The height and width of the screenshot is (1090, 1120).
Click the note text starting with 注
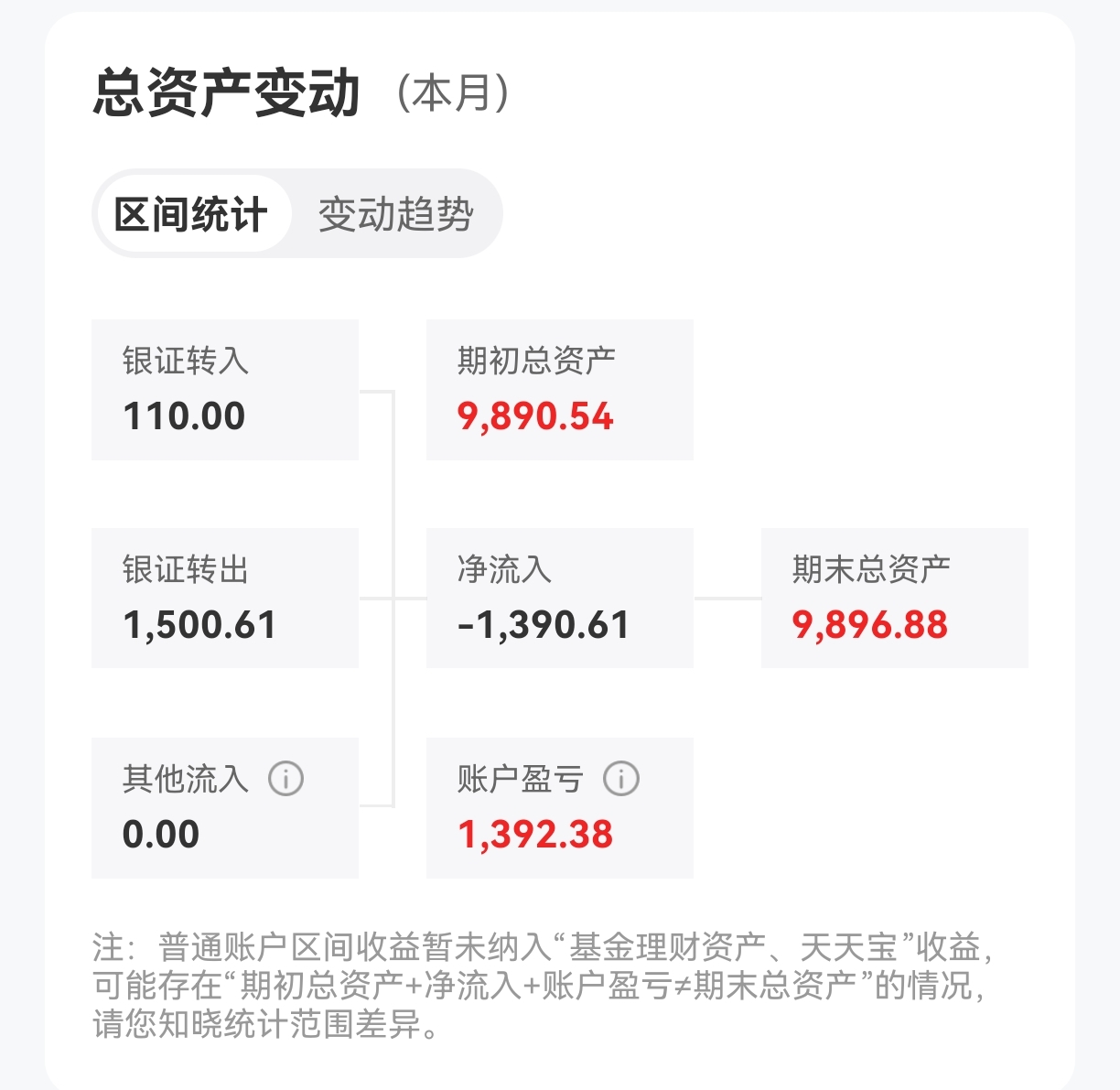click(x=544, y=986)
